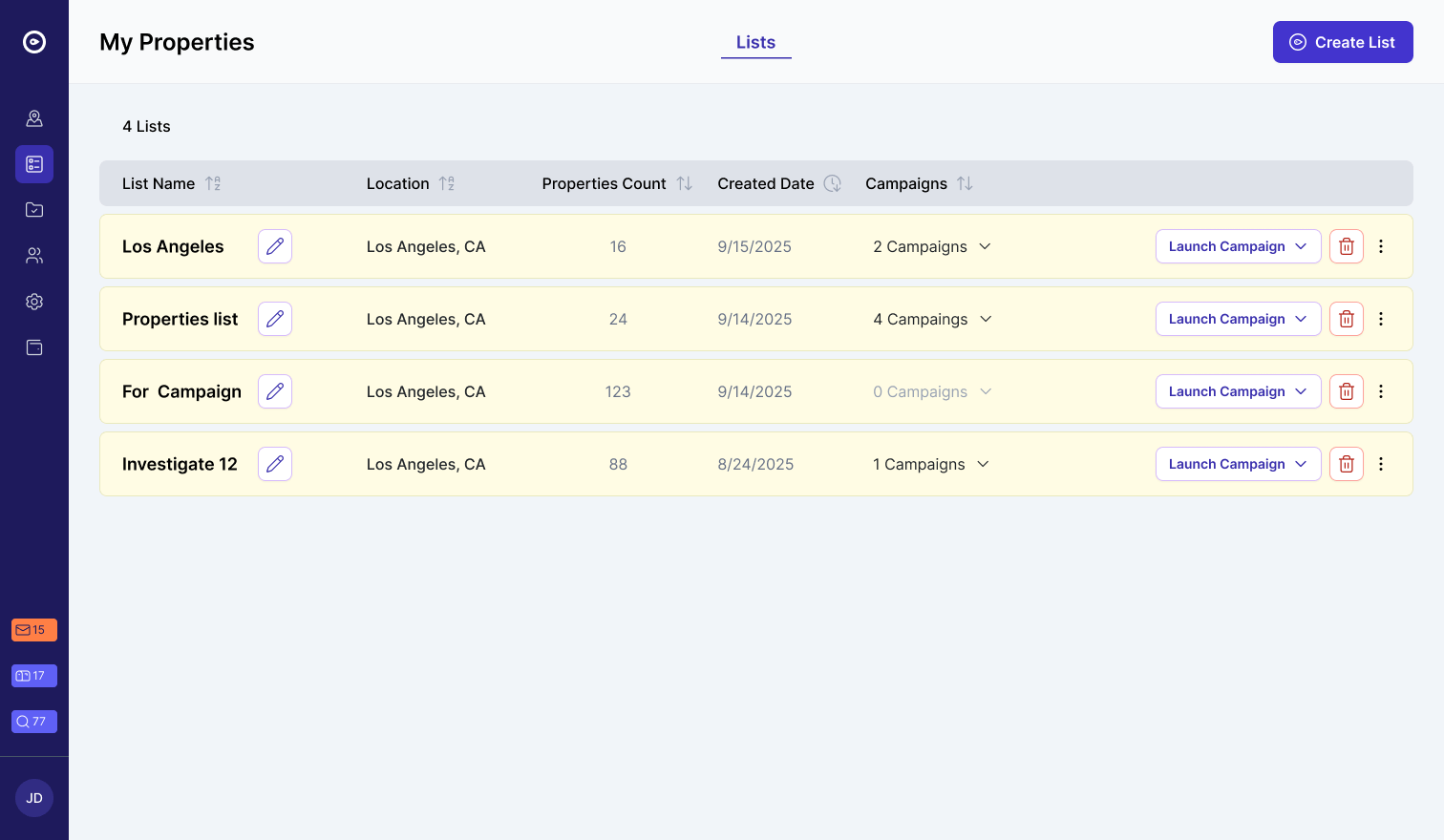Open the orange mail badge showing 15
This screenshot has height=840, width=1444.
coord(33,630)
